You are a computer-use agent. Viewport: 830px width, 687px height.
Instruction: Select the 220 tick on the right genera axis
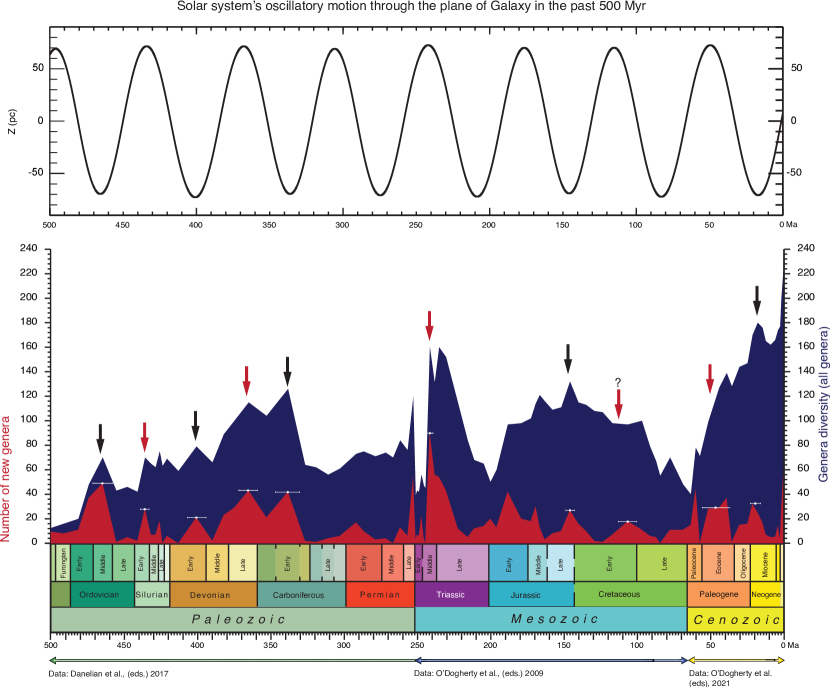point(806,273)
